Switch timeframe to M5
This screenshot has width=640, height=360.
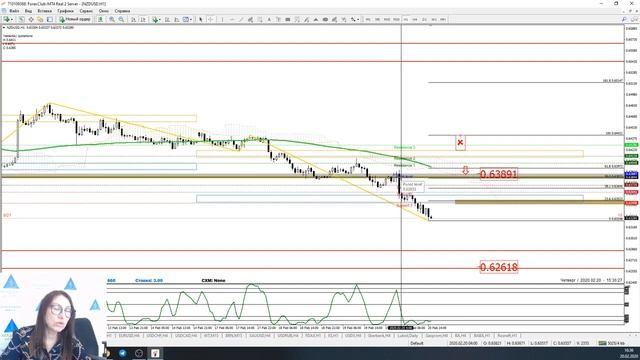[377, 19]
